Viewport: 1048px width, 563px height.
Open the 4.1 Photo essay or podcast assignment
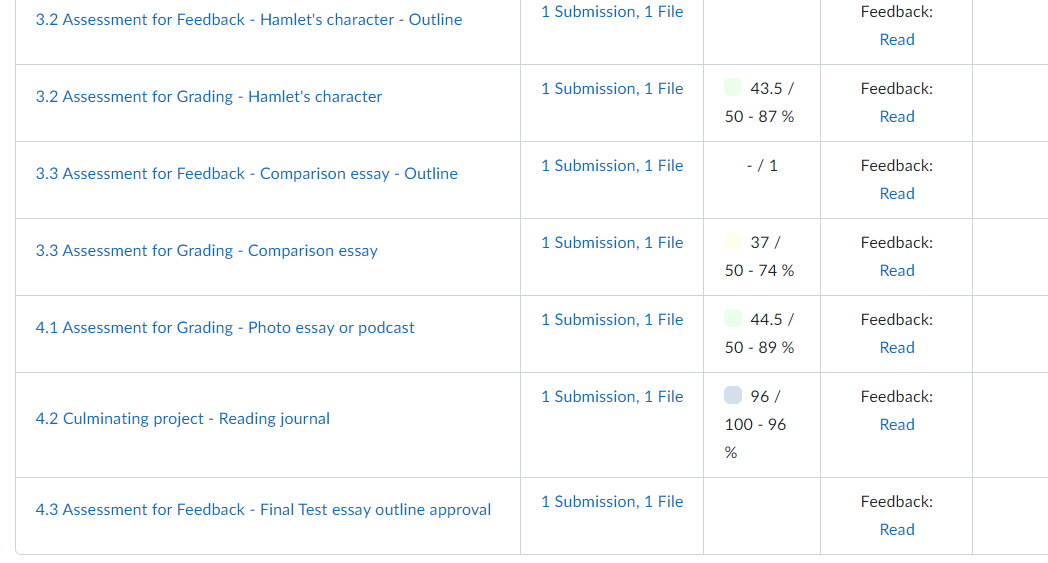[x=225, y=328]
